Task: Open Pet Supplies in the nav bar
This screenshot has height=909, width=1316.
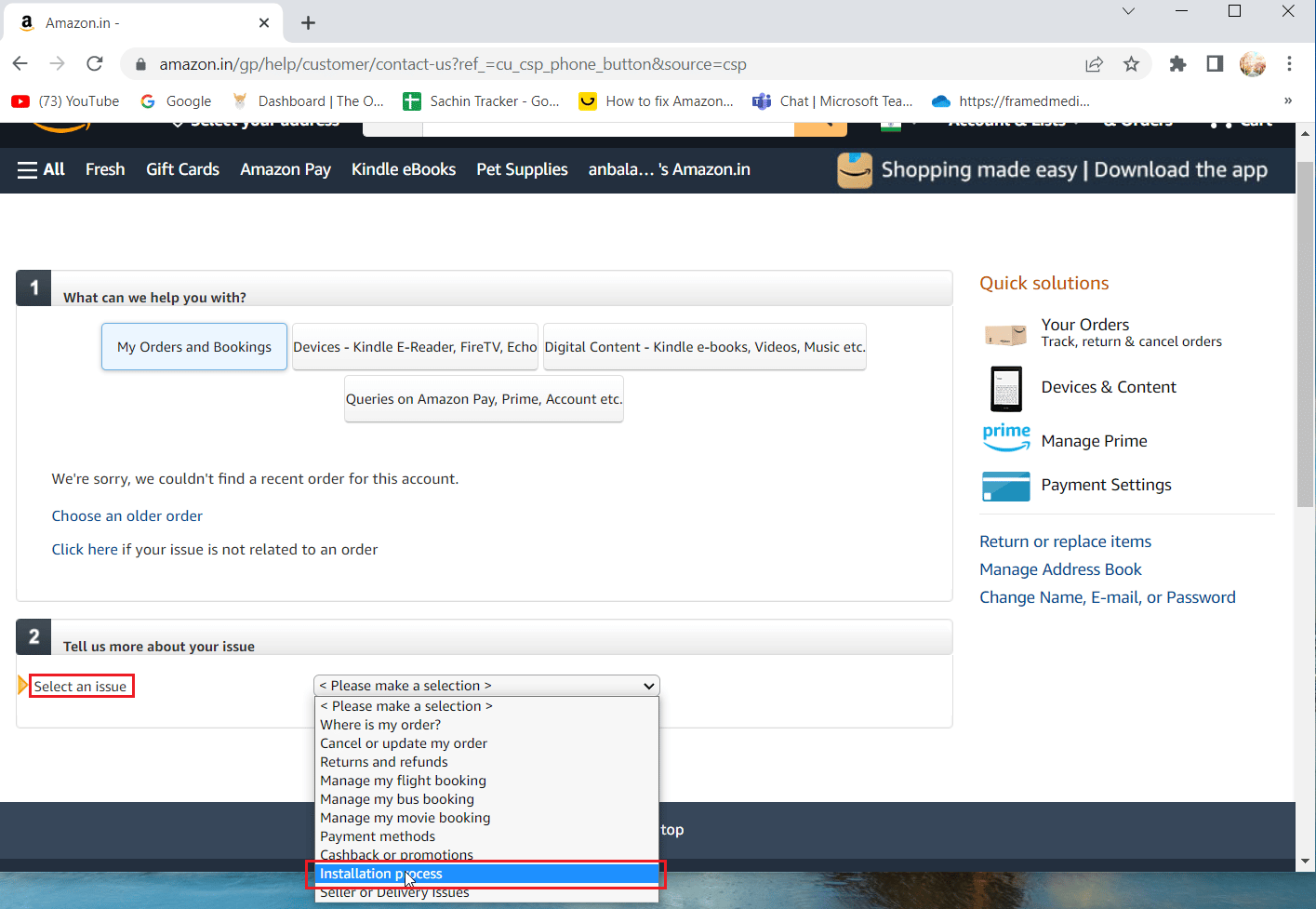Action: (x=522, y=169)
